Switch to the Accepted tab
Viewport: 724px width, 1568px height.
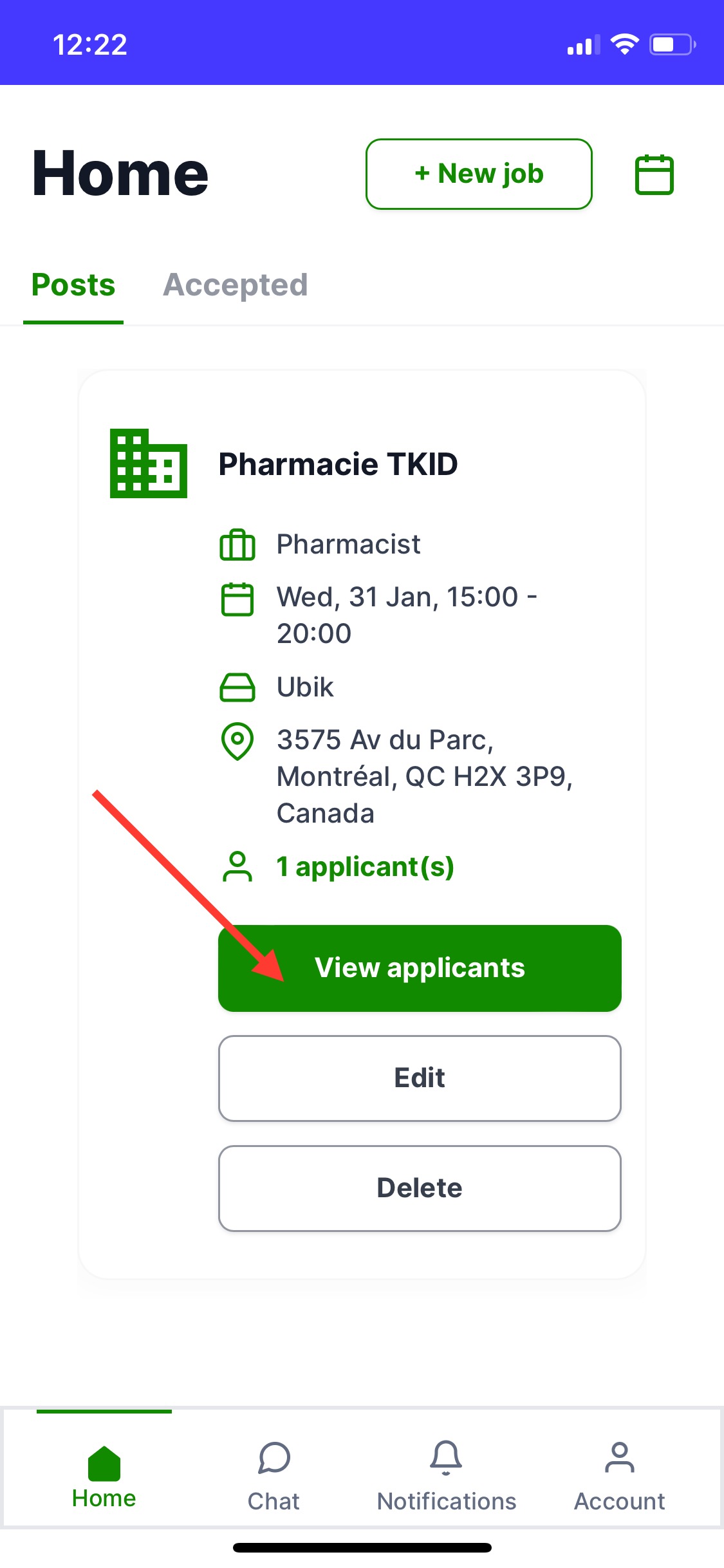click(x=236, y=285)
